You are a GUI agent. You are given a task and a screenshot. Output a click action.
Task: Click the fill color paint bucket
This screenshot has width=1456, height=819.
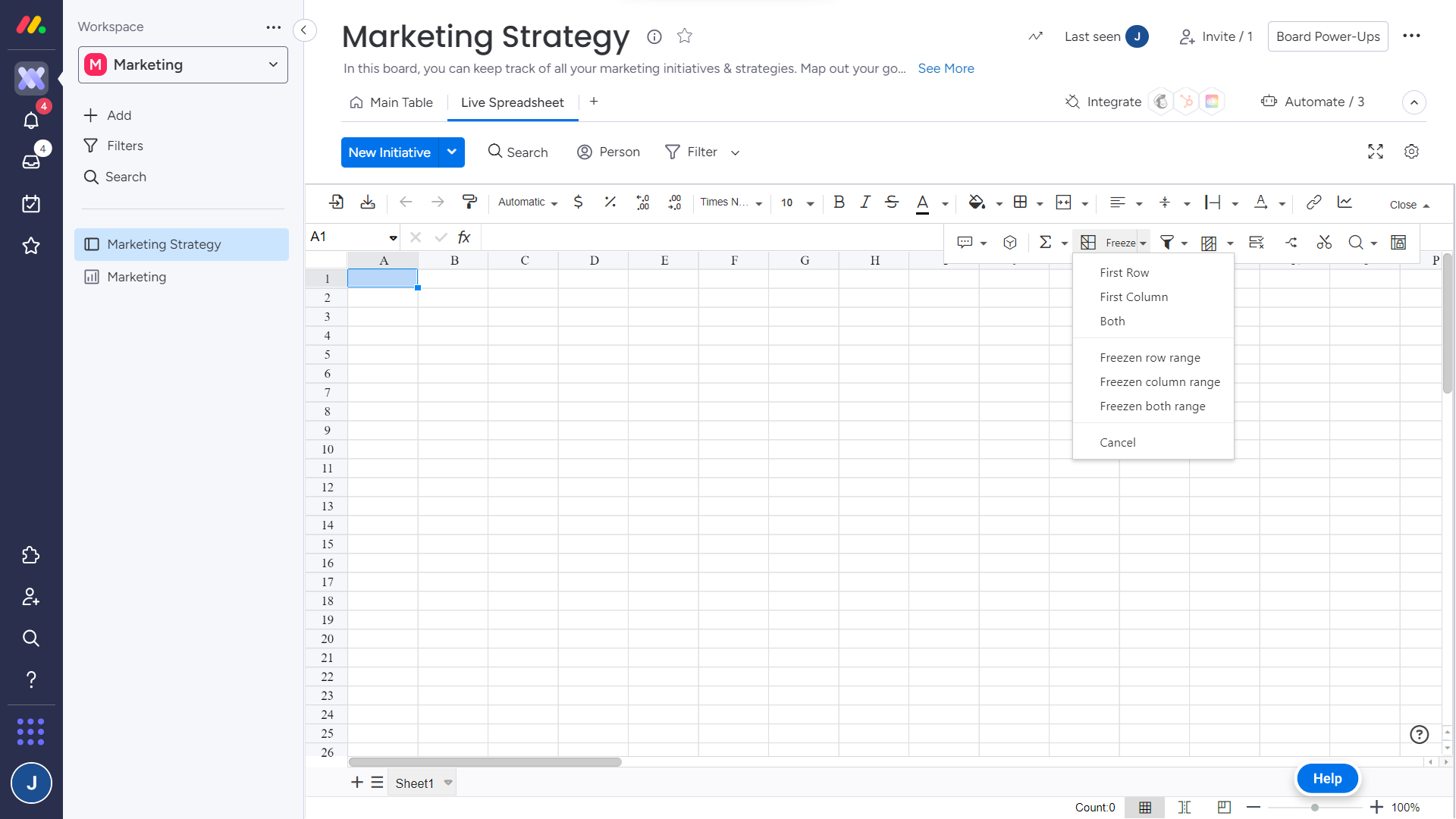click(x=977, y=202)
